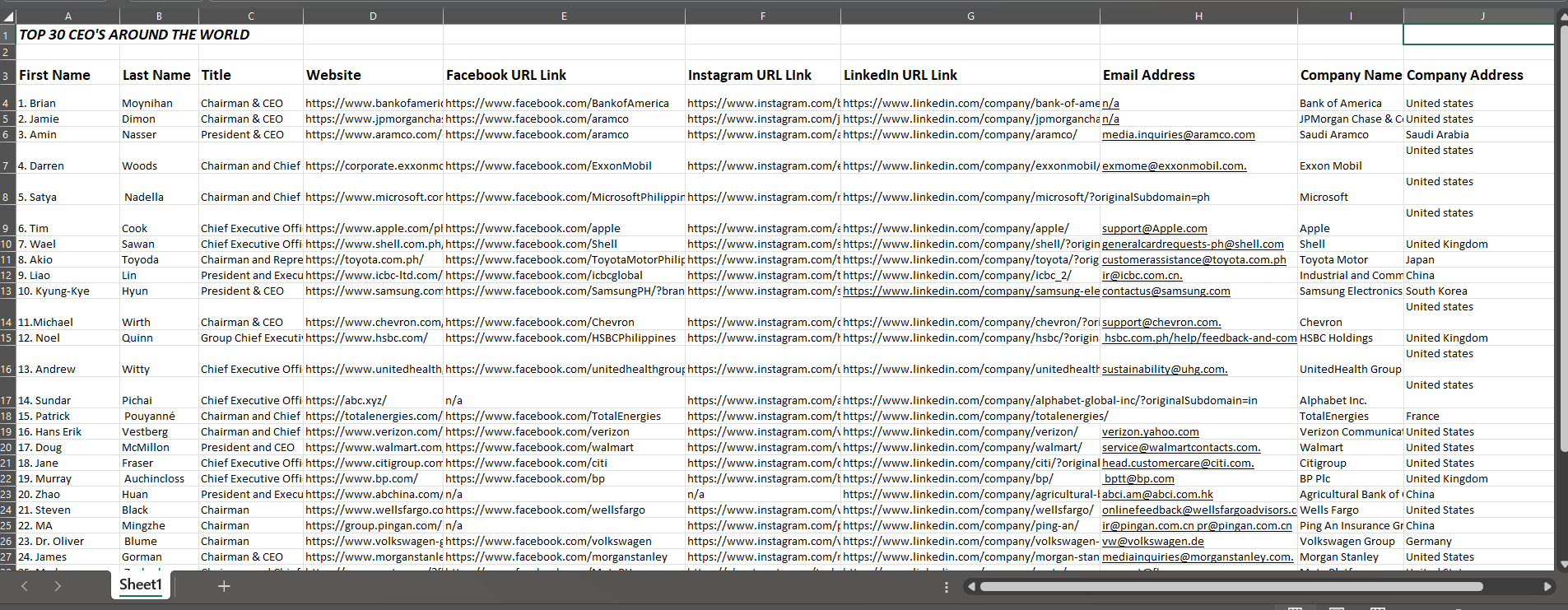
Task: Select the cell 'Saudi Arabia'
Action: pos(1479,134)
